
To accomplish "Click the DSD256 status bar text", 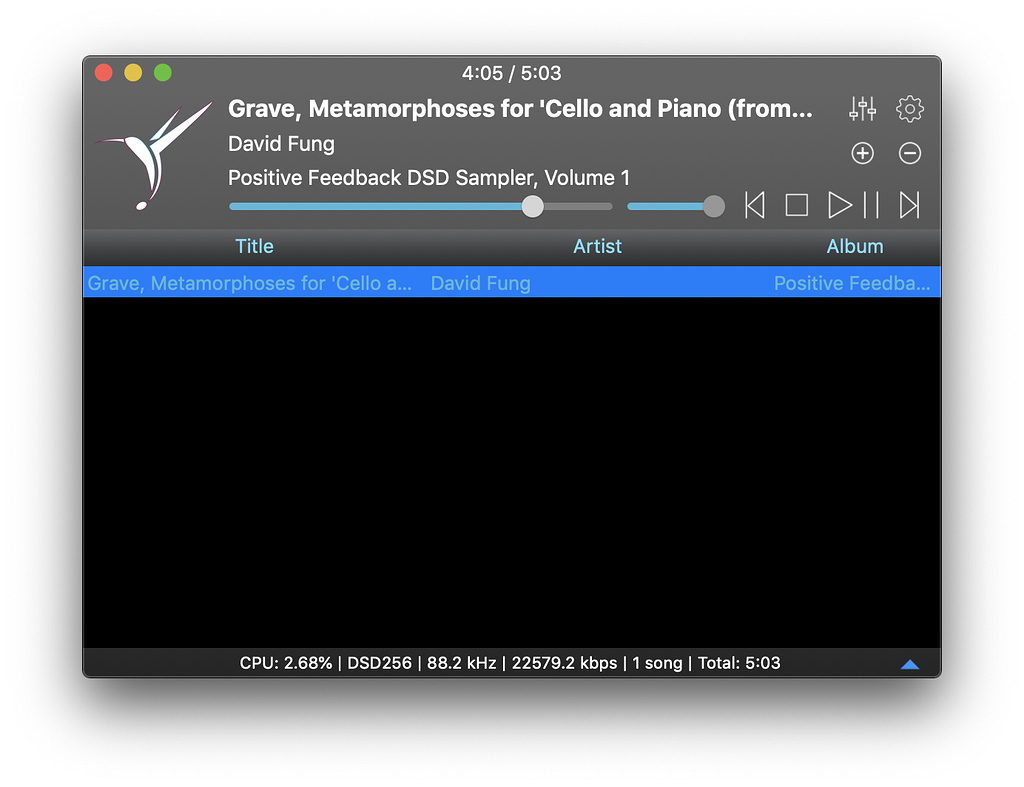I will (379, 662).
